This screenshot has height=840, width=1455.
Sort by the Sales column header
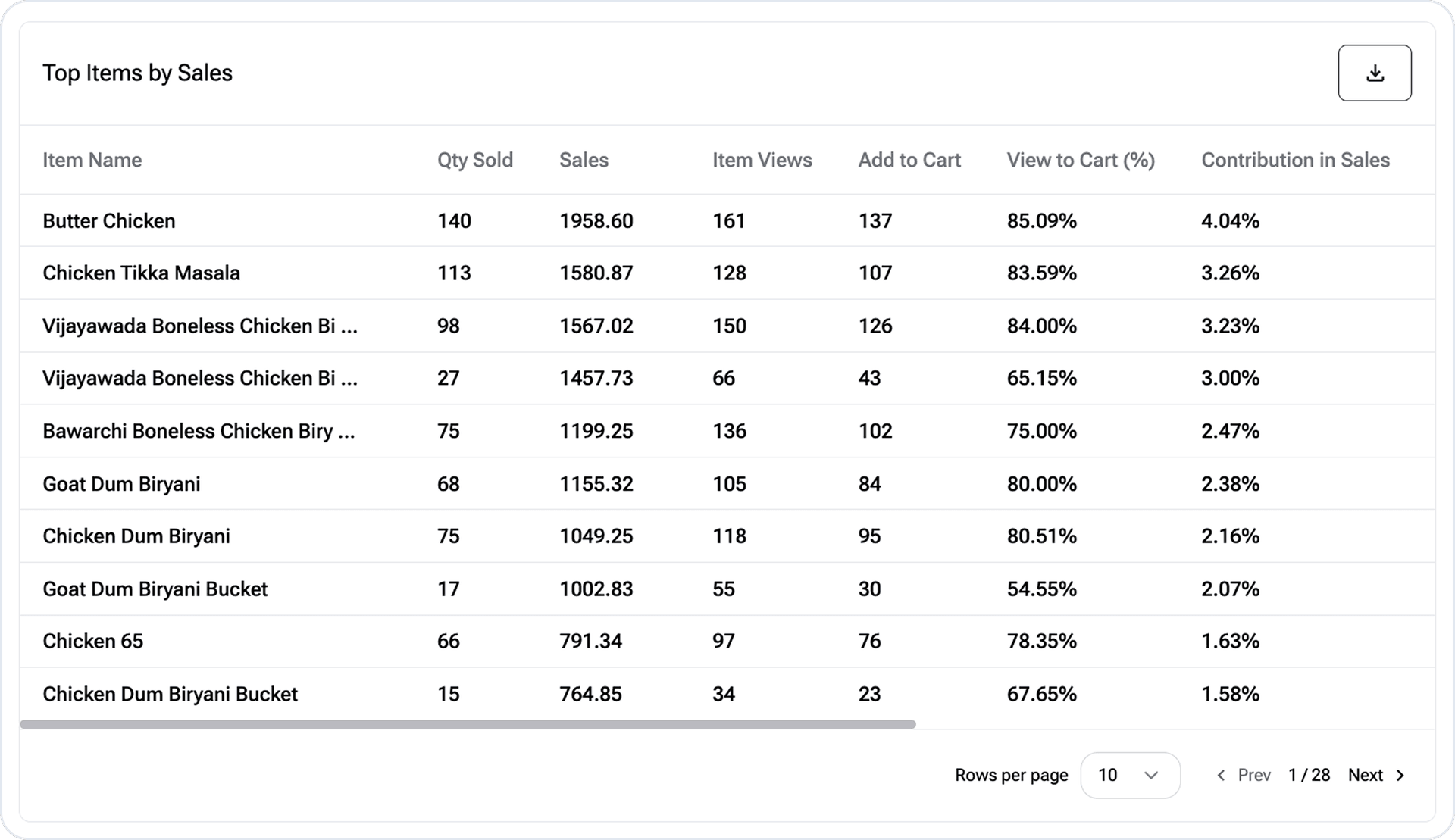584,160
